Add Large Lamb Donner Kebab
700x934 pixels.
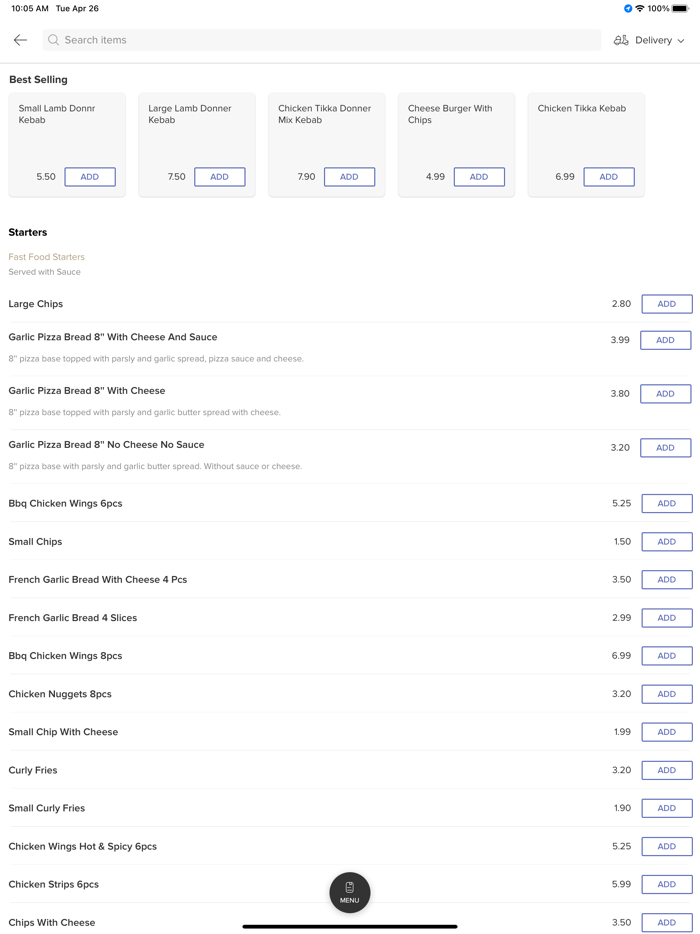point(220,177)
